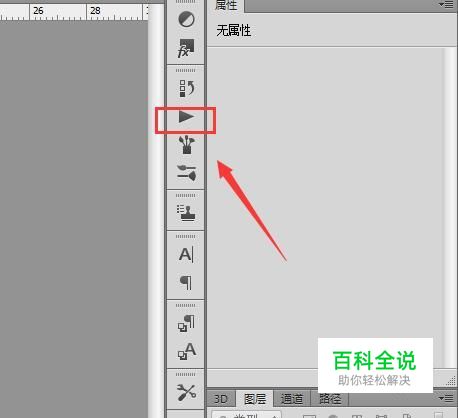The width and height of the screenshot is (458, 418).
Task: Open the Tool Presets wrench icon
Action: tap(186, 393)
